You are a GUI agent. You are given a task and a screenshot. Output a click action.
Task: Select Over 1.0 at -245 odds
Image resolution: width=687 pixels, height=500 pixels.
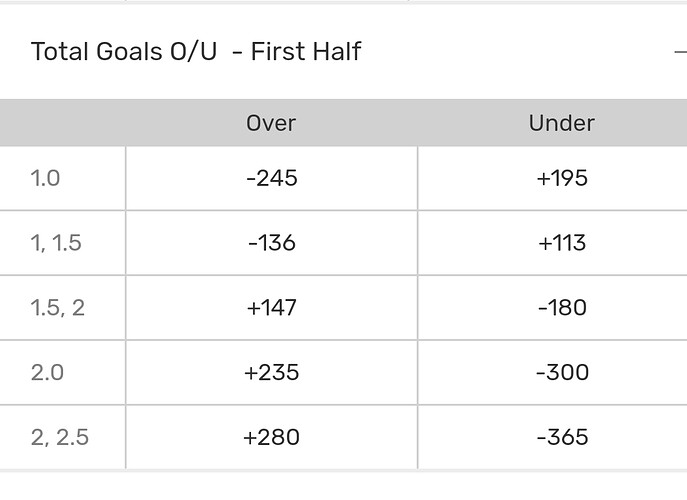coord(271,178)
